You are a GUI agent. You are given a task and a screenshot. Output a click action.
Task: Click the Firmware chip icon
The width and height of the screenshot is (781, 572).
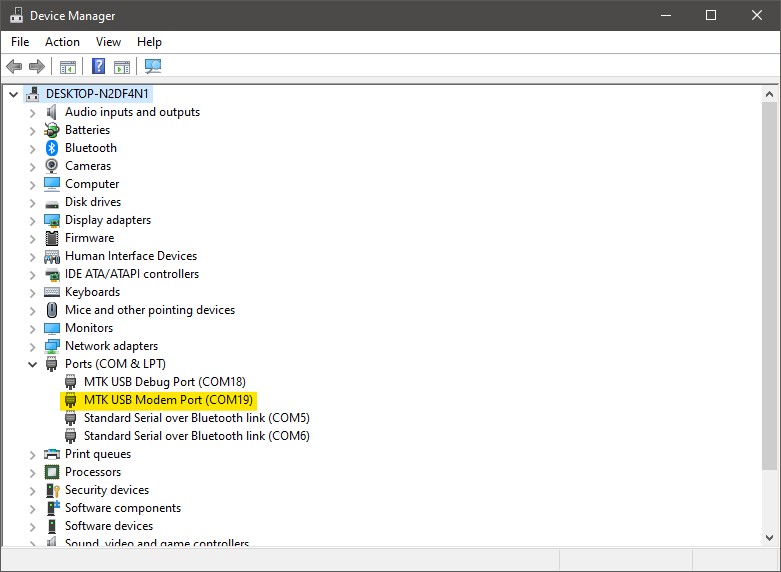point(52,238)
